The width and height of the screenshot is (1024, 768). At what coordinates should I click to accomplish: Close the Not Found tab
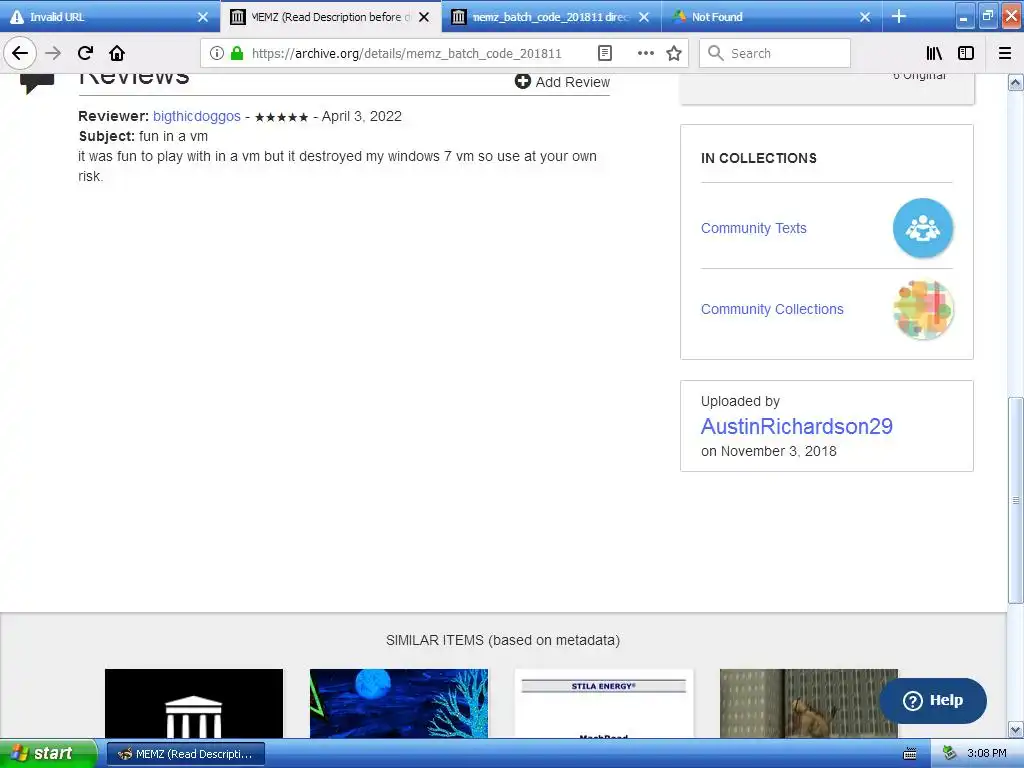[865, 17]
